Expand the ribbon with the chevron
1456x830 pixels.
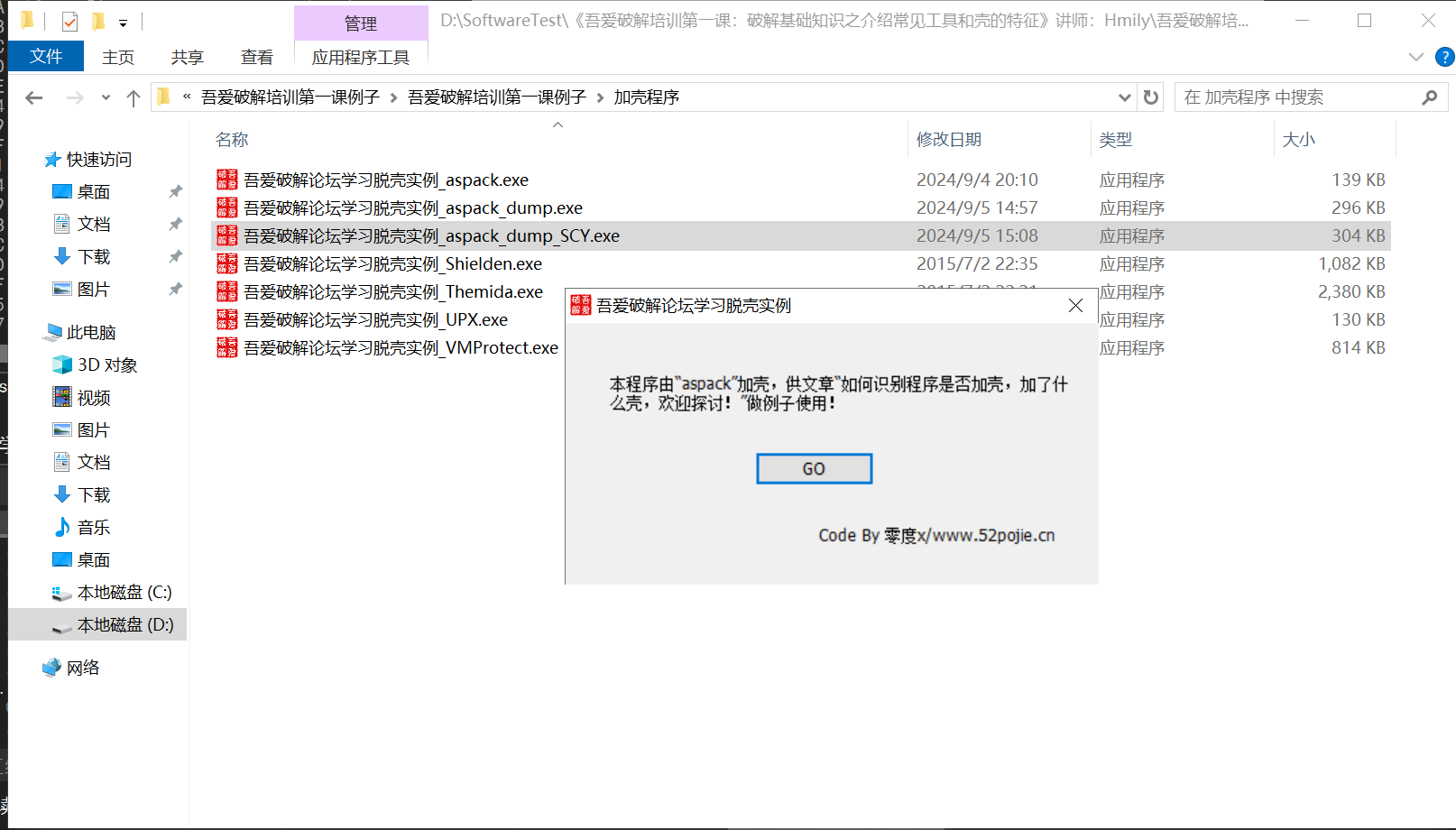1415,57
